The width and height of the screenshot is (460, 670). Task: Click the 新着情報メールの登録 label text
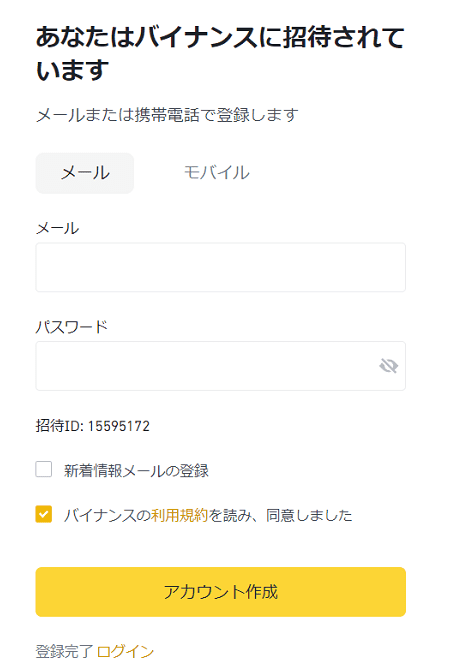point(136,470)
